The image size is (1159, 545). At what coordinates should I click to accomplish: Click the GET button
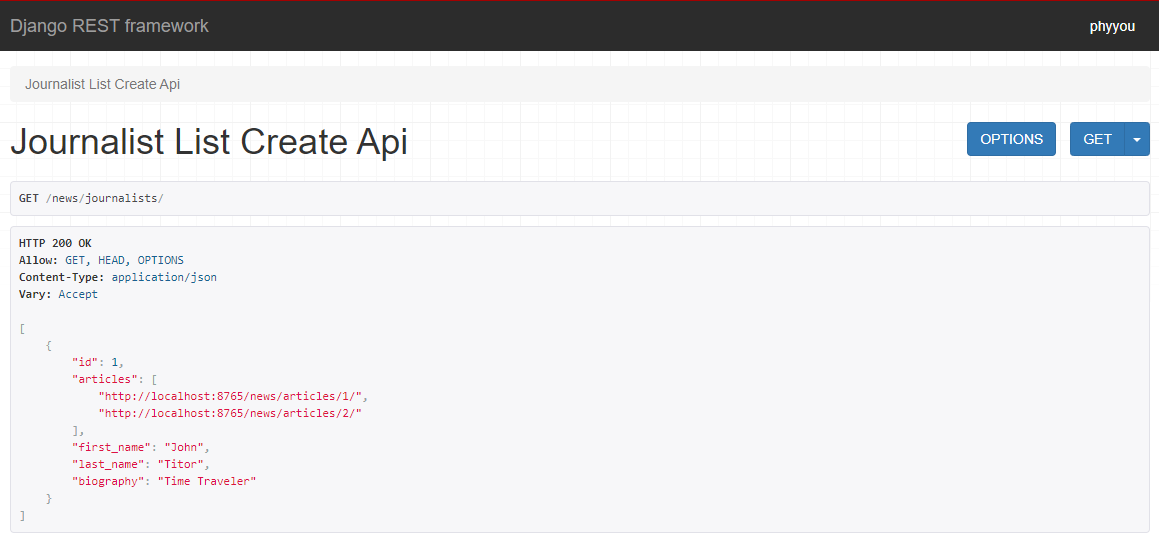coord(1098,139)
